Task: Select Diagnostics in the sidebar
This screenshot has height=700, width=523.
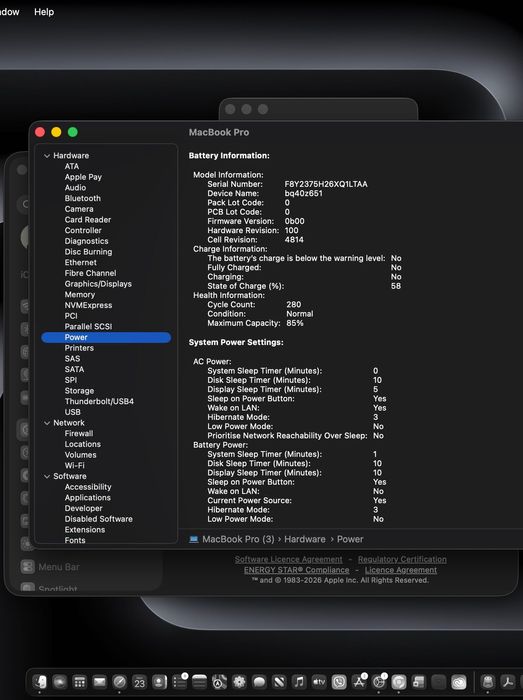Action: click(x=87, y=242)
